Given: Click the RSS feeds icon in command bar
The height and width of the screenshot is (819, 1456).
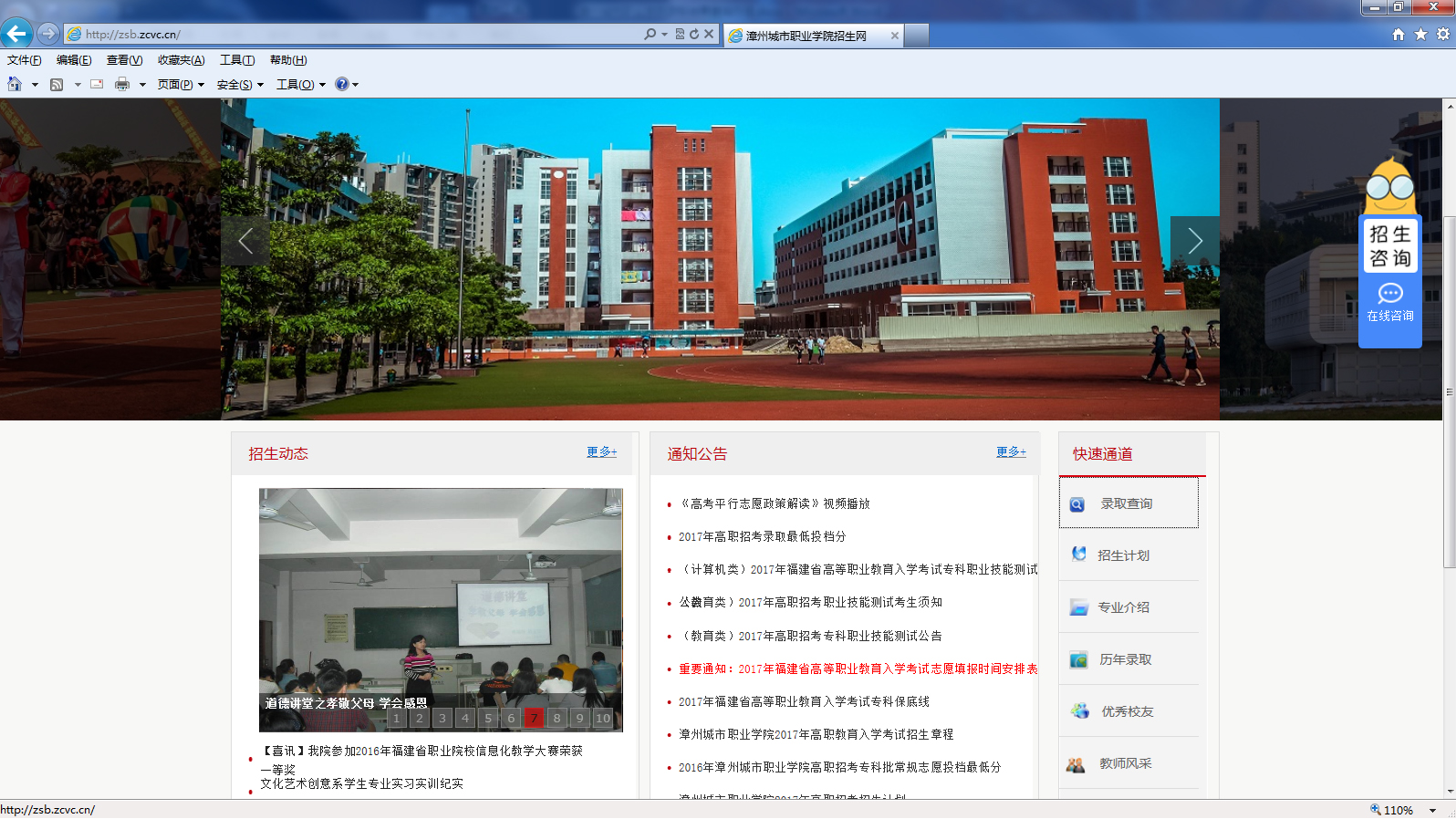Looking at the screenshot, I should 57,85.
